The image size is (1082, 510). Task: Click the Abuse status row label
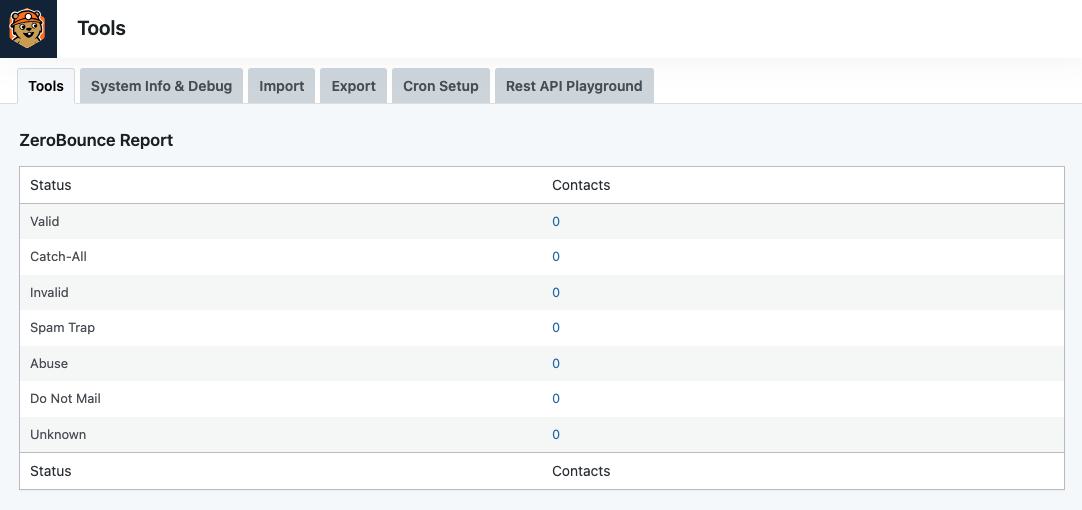coord(49,364)
